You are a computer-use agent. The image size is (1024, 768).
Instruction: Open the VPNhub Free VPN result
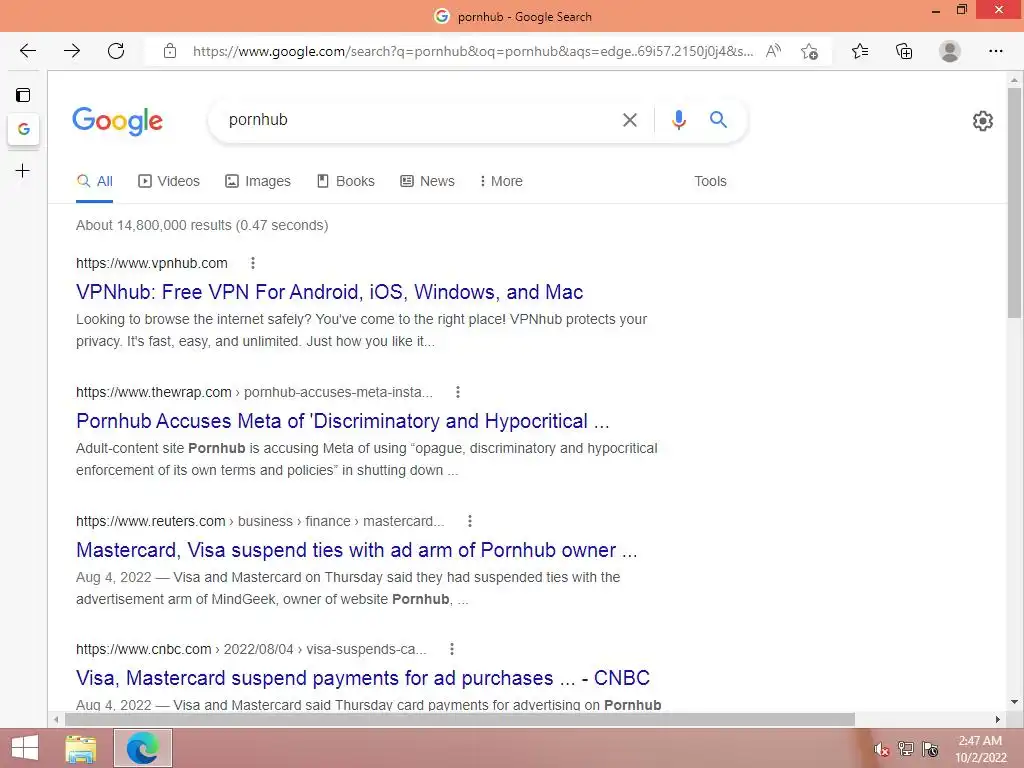click(329, 292)
